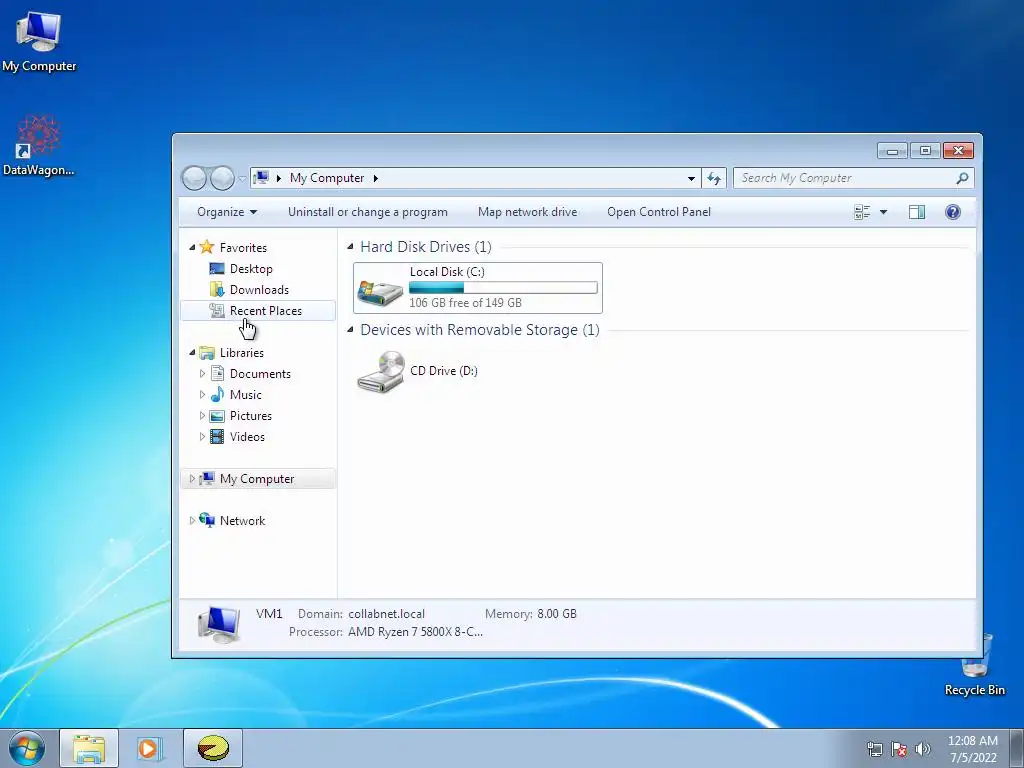Select the Videos library
Image resolution: width=1024 pixels, height=768 pixels.
[247, 437]
